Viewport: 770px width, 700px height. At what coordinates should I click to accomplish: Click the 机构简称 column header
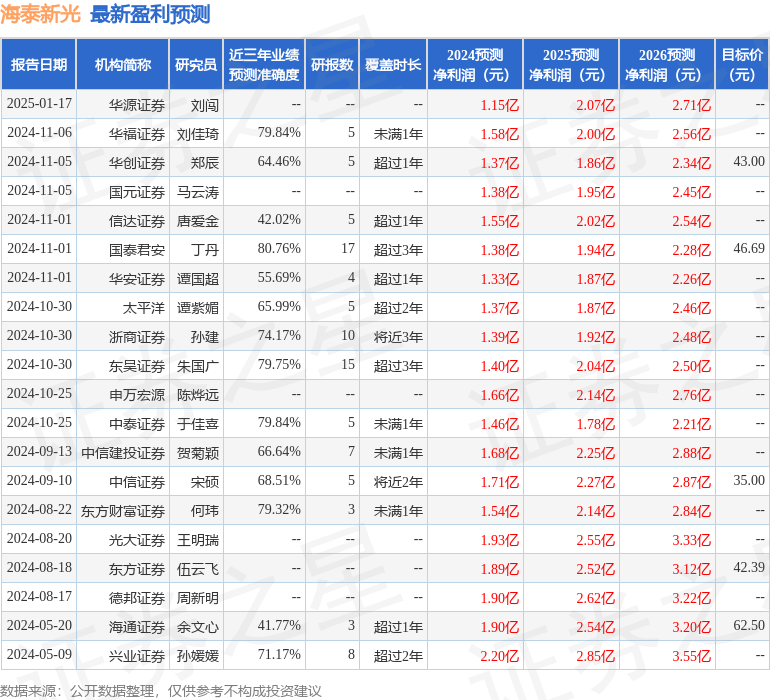point(123,65)
